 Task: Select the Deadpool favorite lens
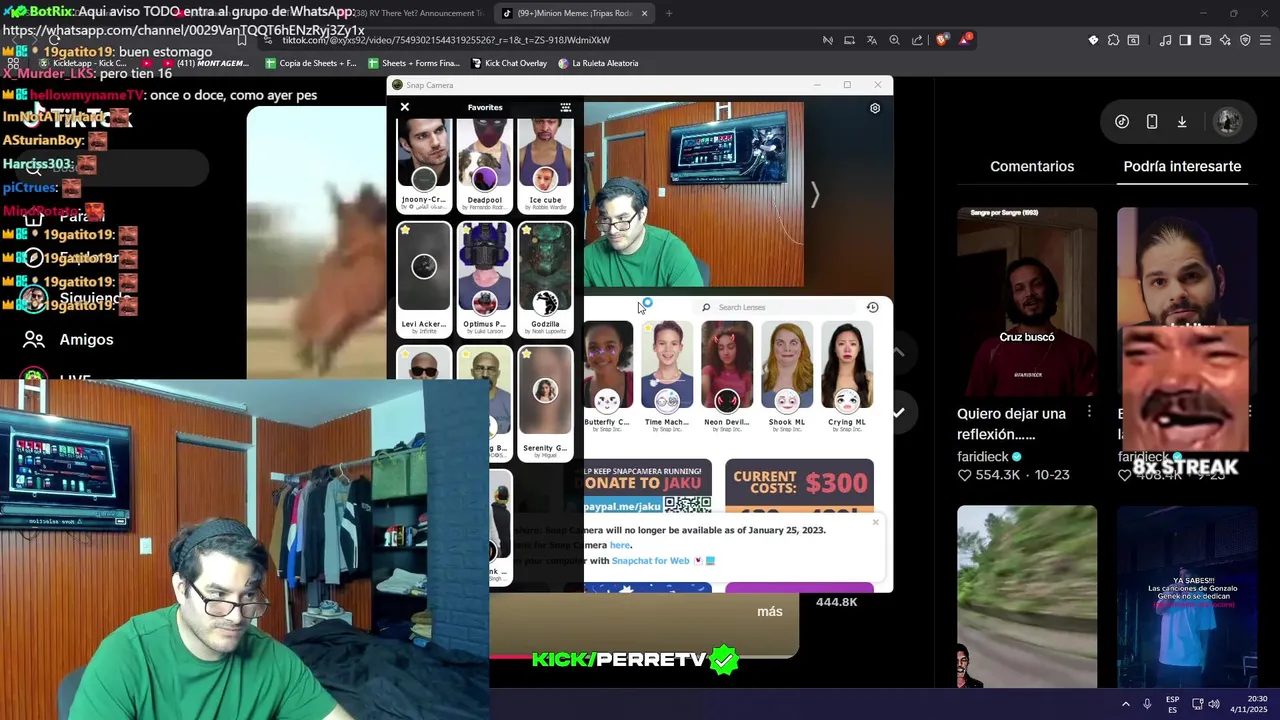(485, 165)
